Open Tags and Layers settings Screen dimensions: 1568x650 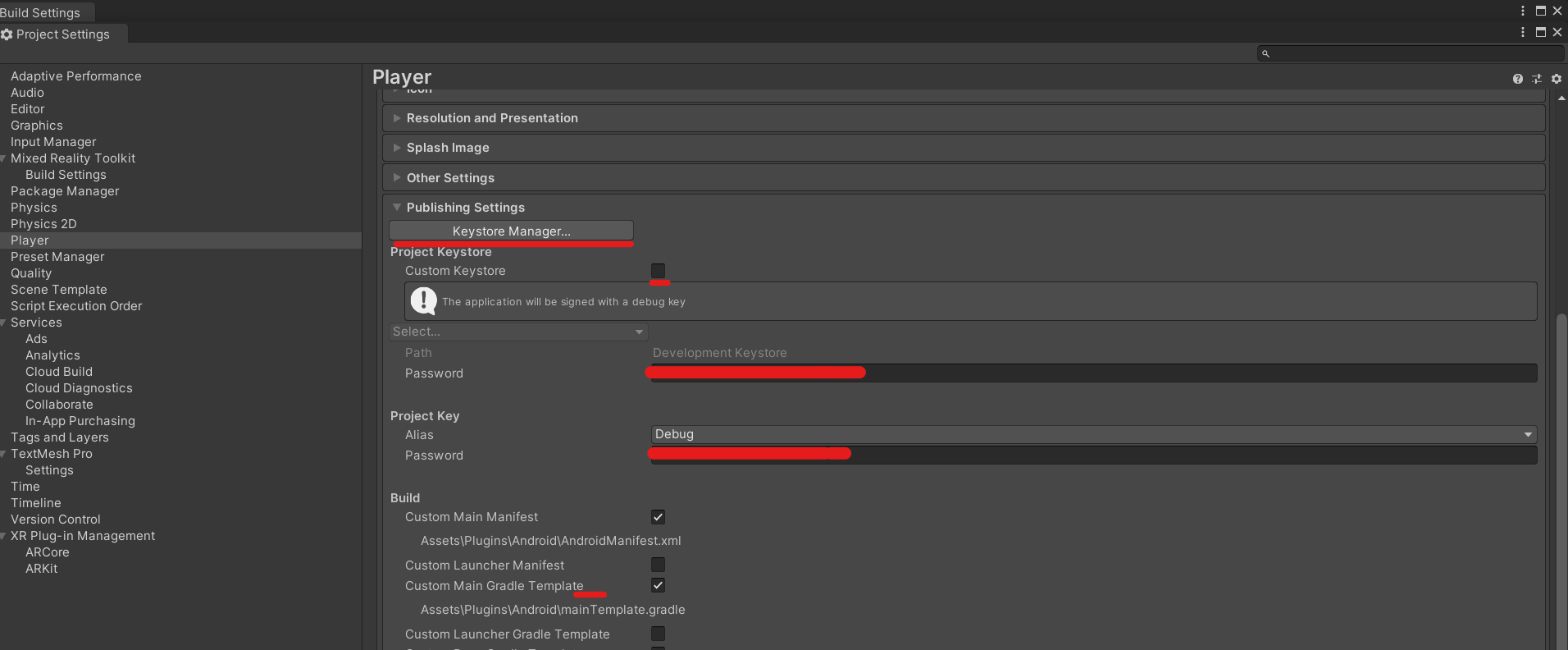(x=60, y=437)
